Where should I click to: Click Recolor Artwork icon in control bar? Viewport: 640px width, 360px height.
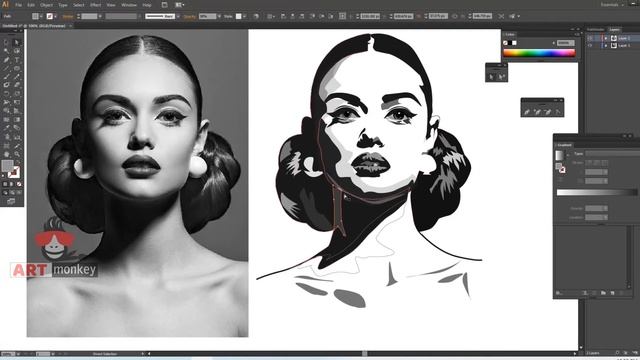coord(256,16)
